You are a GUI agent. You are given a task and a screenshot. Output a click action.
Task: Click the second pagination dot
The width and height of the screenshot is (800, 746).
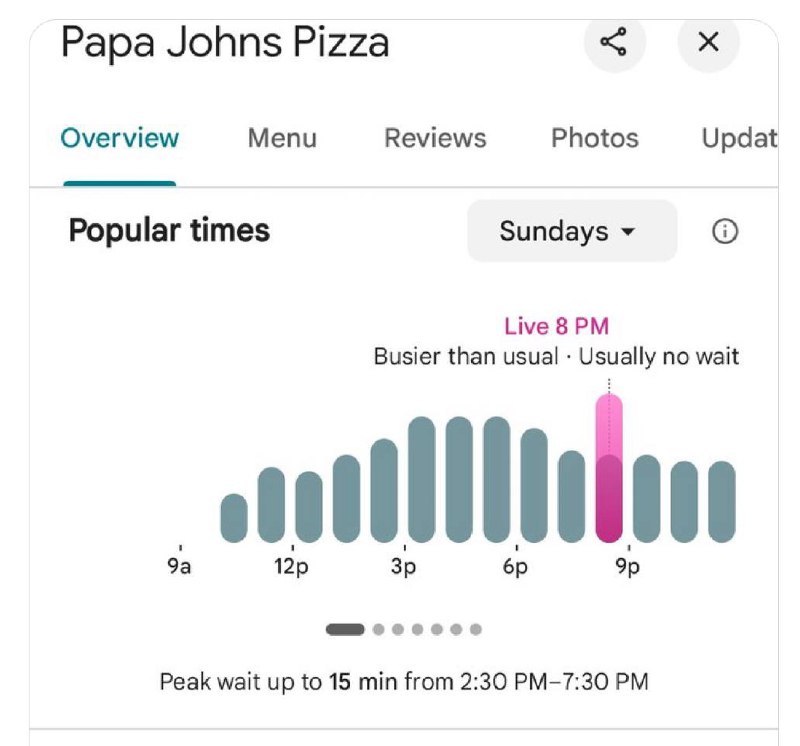coord(378,630)
